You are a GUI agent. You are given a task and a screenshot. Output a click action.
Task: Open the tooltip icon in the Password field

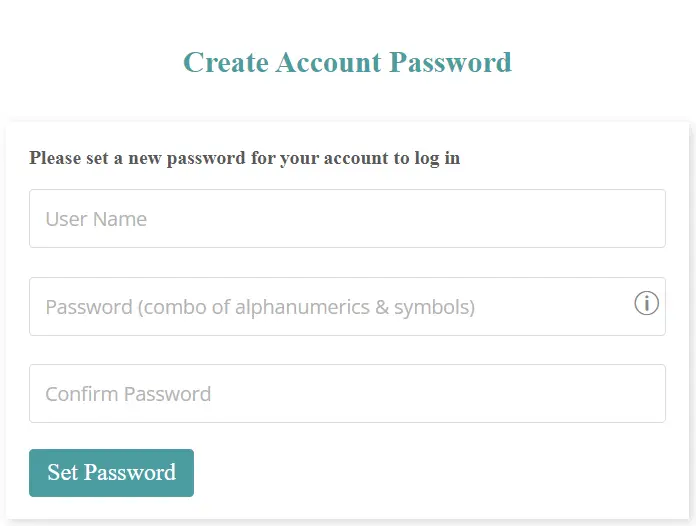point(646,303)
